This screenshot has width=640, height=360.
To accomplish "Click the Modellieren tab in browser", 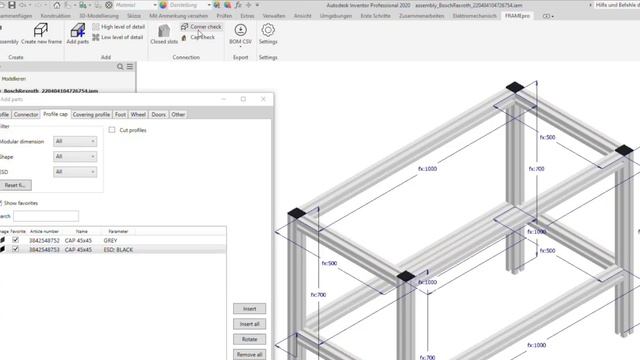I will coord(13,78).
